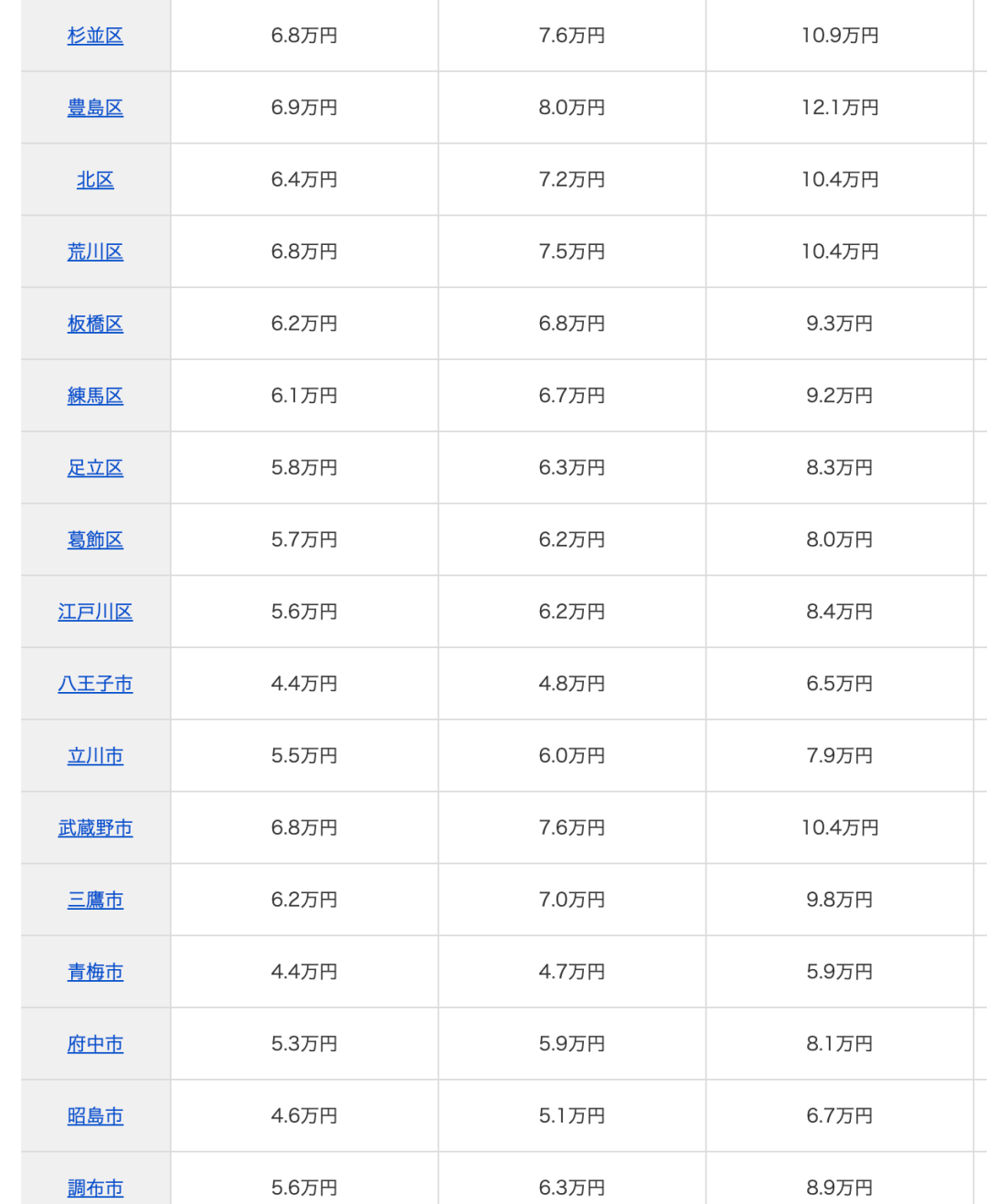This screenshot has height=1204, width=987.
Task: Select the 葛飾区 link
Action: click(x=95, y=540)
